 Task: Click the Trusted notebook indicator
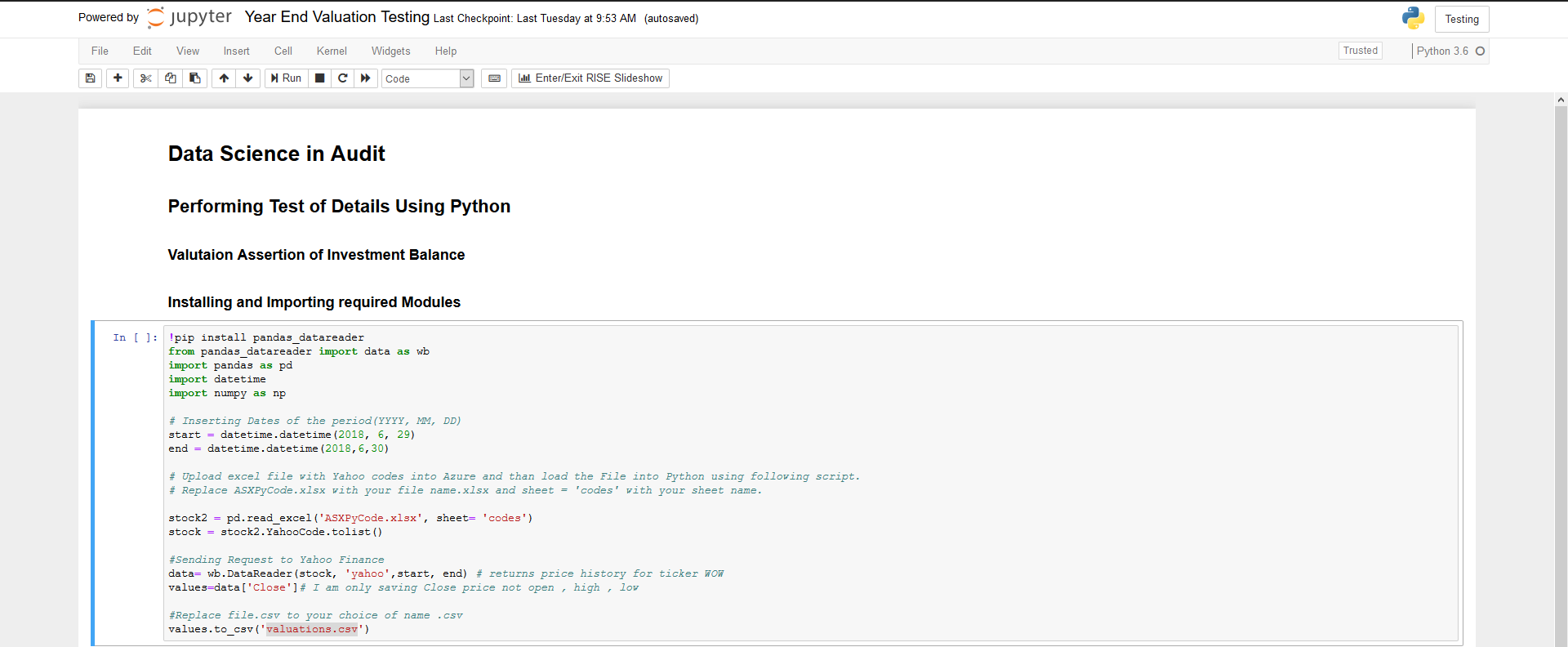pos(1361,51)
